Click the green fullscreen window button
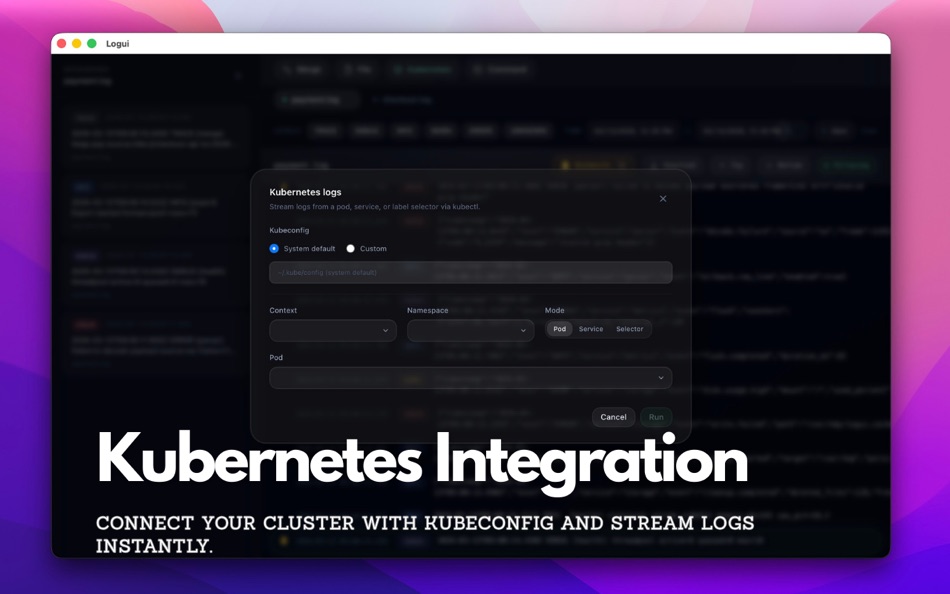The width and height of the screenshot is (950, 594). click(91, 44)
